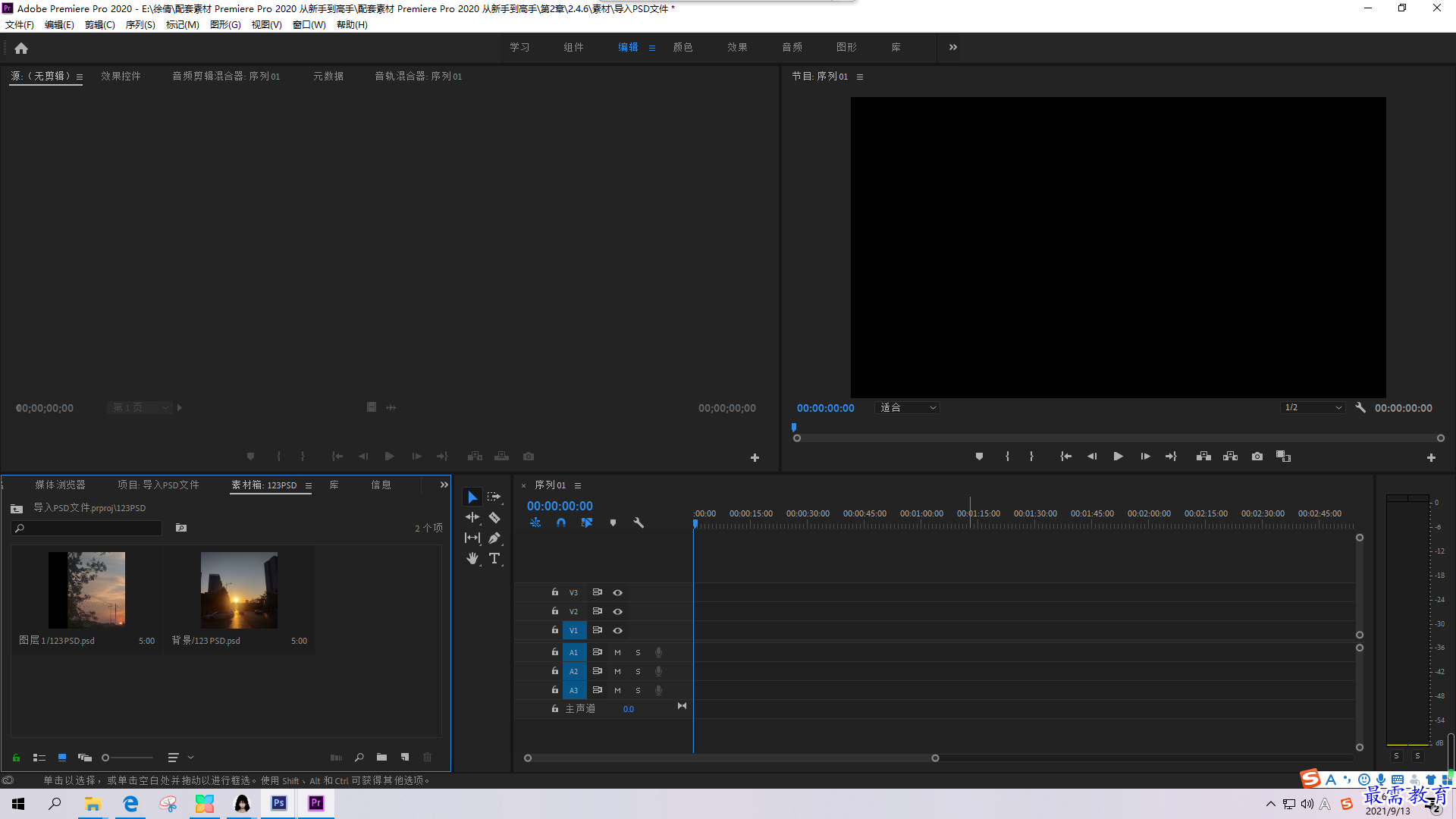Step back one frame in program monitor
Screen dimensions: 1456x819
click(x=1092, y=457)
